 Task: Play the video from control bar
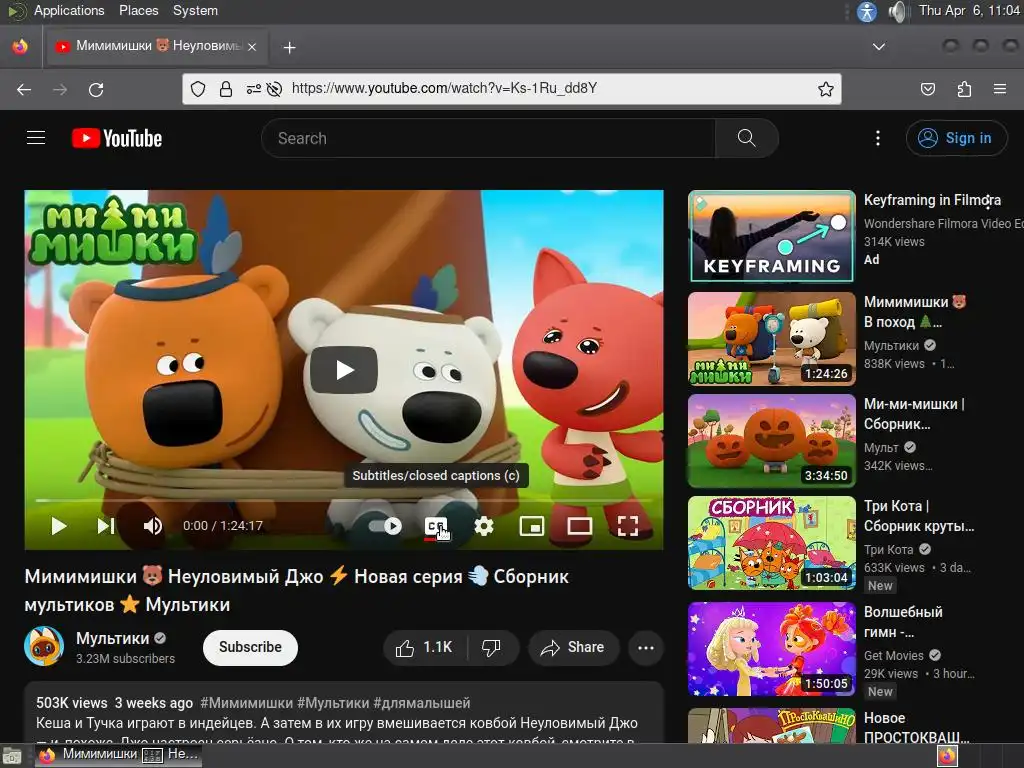point(58,526)
